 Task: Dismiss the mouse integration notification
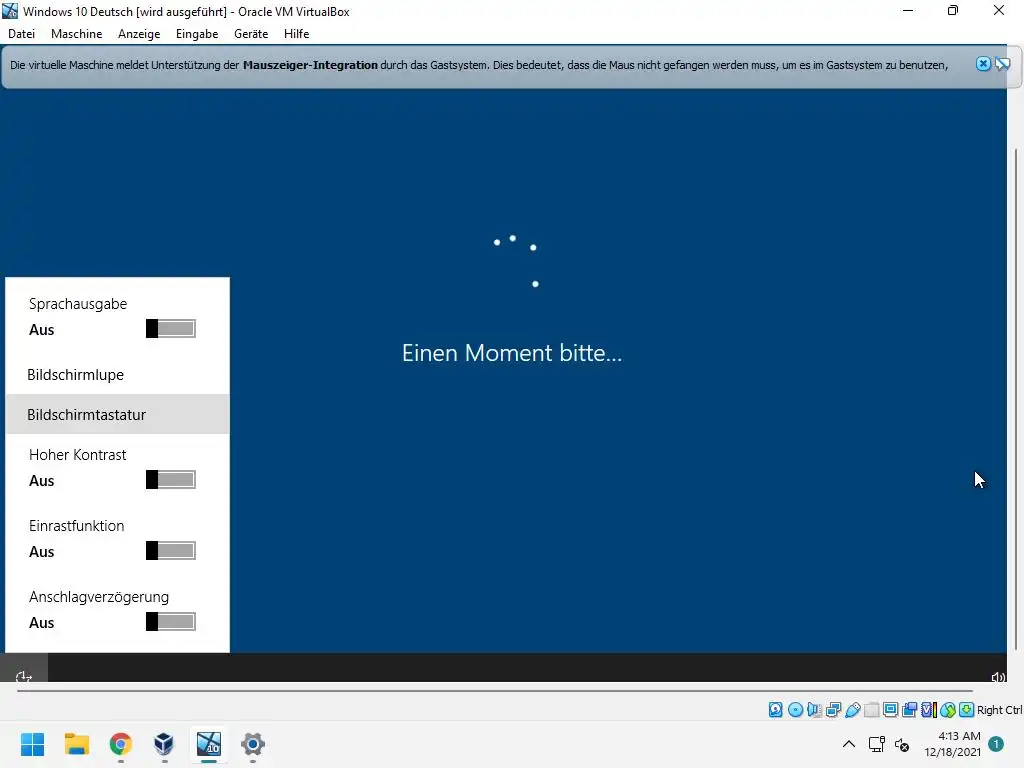[983, 64]
